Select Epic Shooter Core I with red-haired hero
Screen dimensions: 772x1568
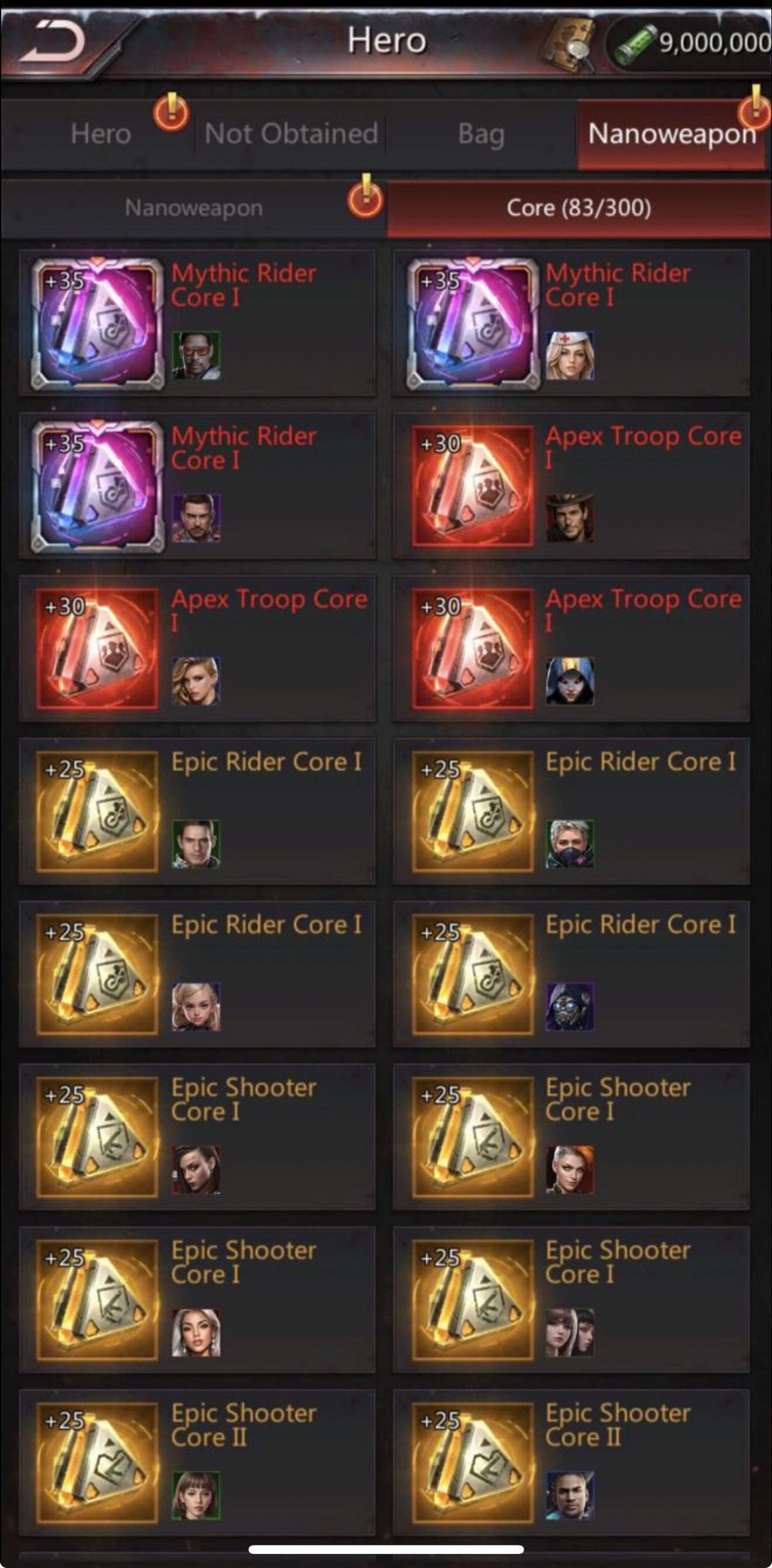(571, 1137)
